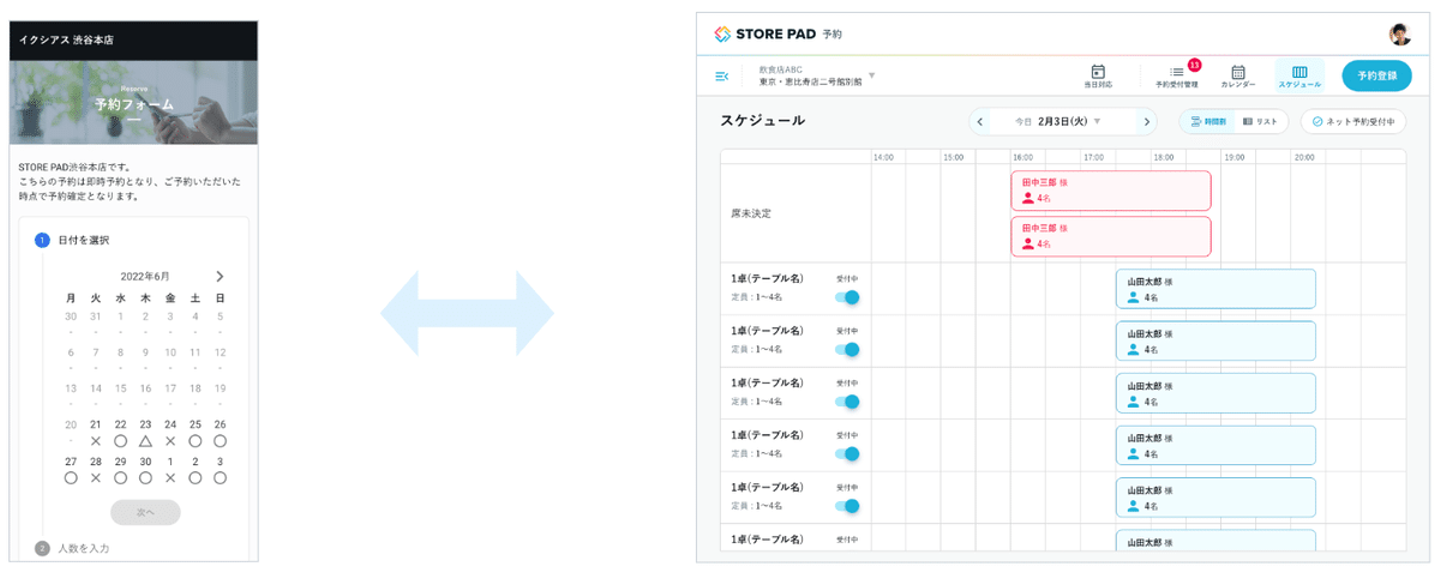Open the user profile avatar
1440x572 pixels.
(1399, 35)
